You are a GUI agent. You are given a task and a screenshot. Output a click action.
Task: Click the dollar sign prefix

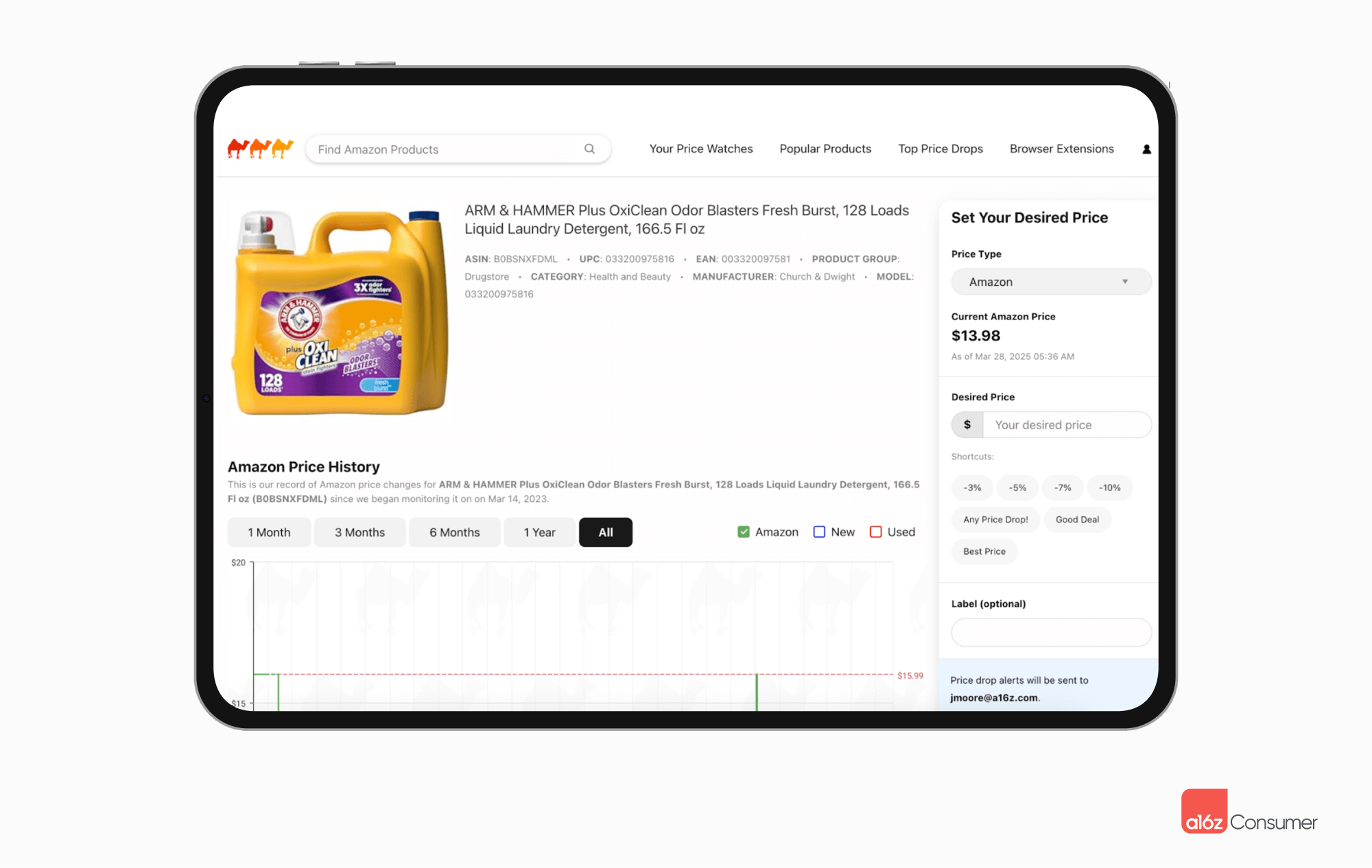click(967, 424)
